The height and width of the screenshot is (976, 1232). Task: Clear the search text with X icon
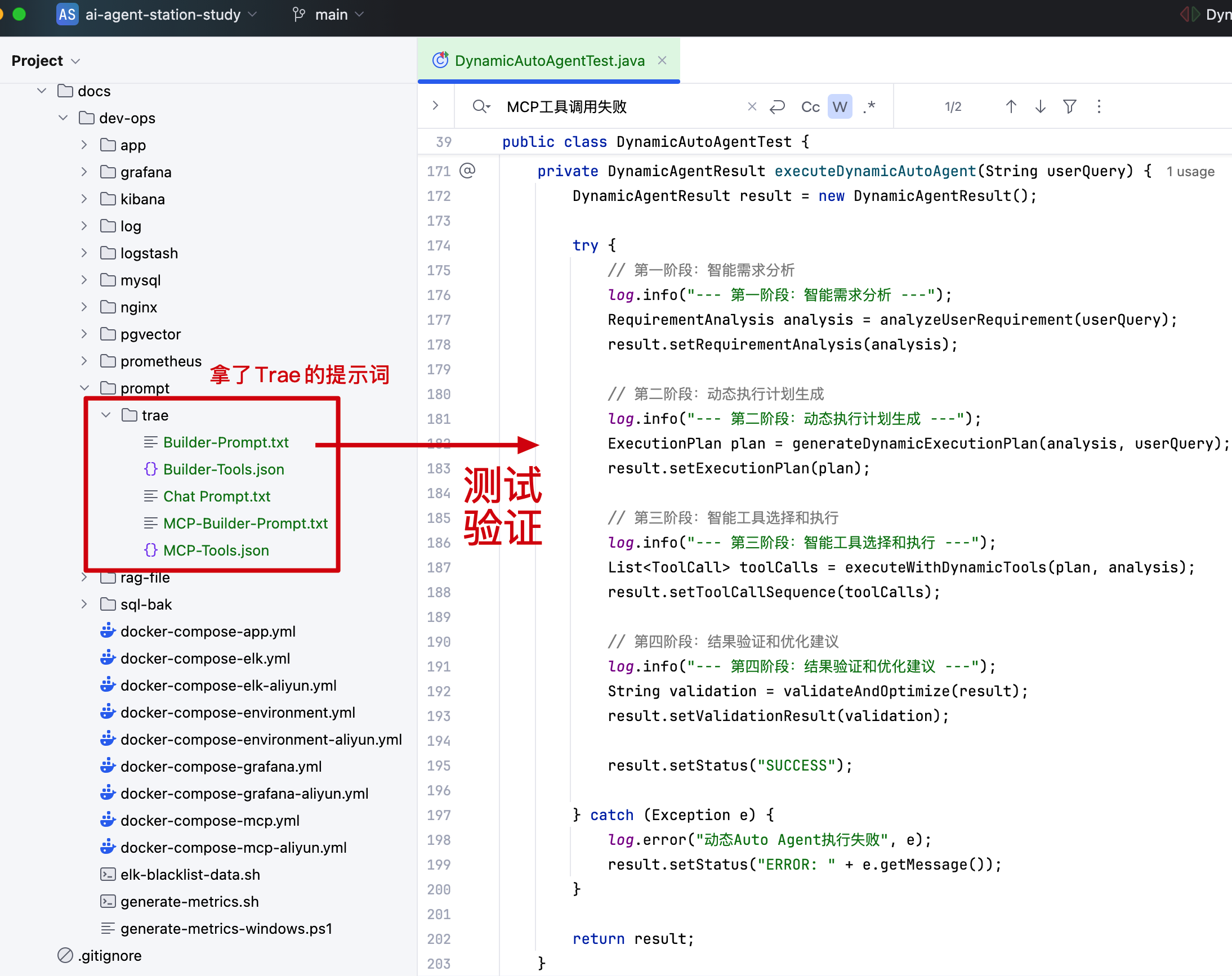(x=752, y=107)
